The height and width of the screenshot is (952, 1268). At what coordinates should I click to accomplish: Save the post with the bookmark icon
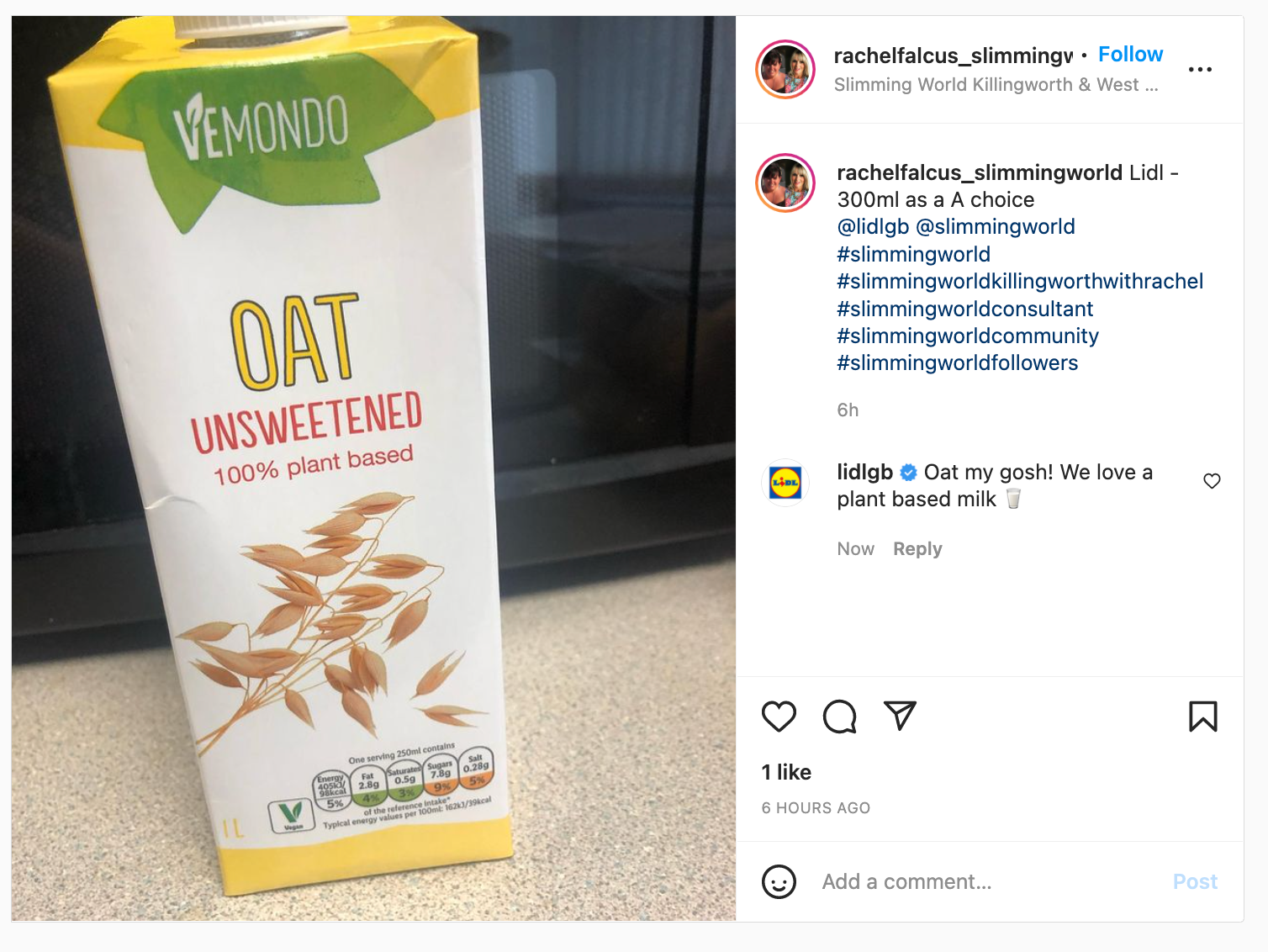point(1203,717)
